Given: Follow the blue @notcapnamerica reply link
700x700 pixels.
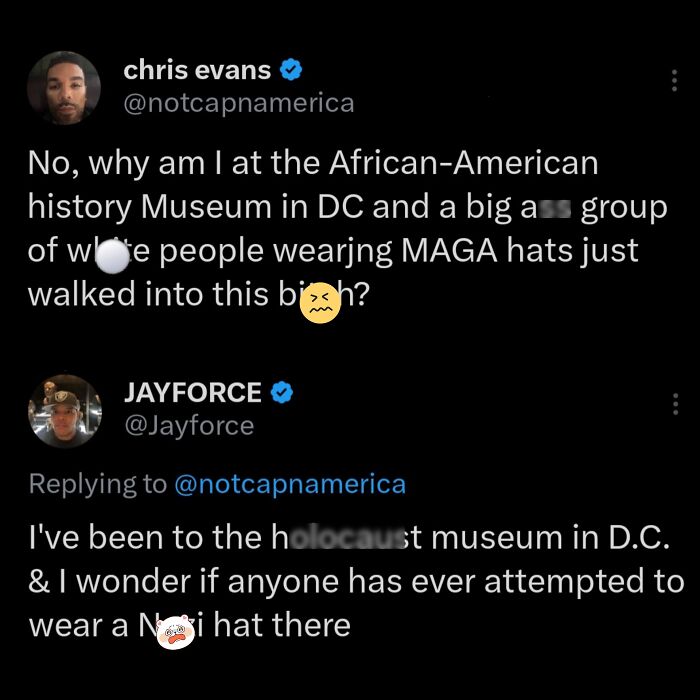Looking at the screenshot, I should click(290, 484).
